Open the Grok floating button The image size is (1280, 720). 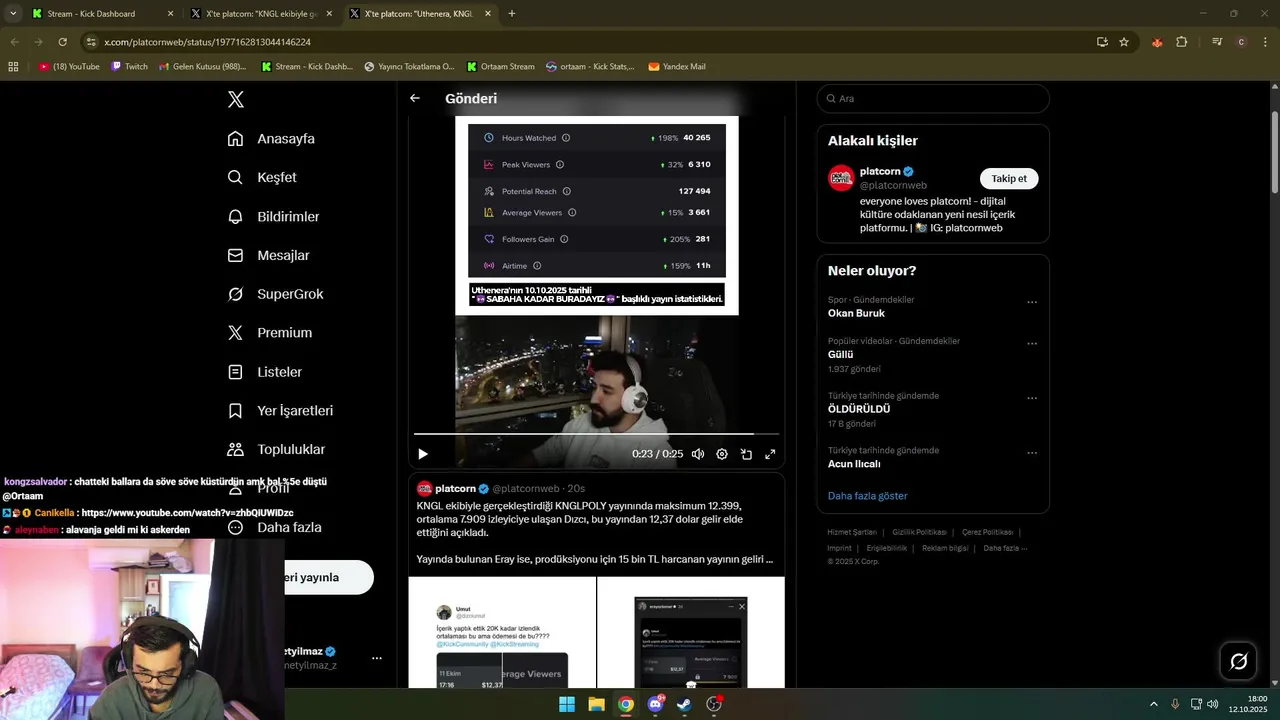click(1238, 661)
